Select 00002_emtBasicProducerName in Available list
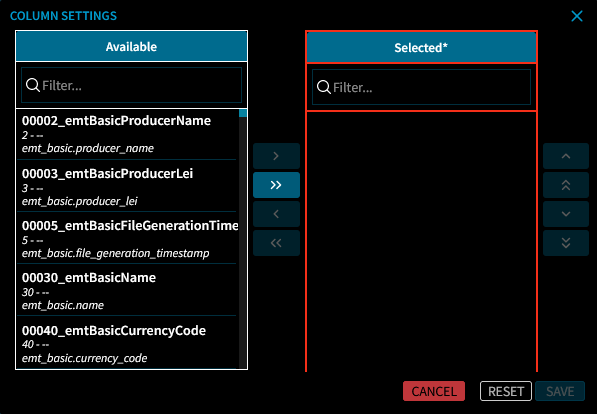 point(127,134)
